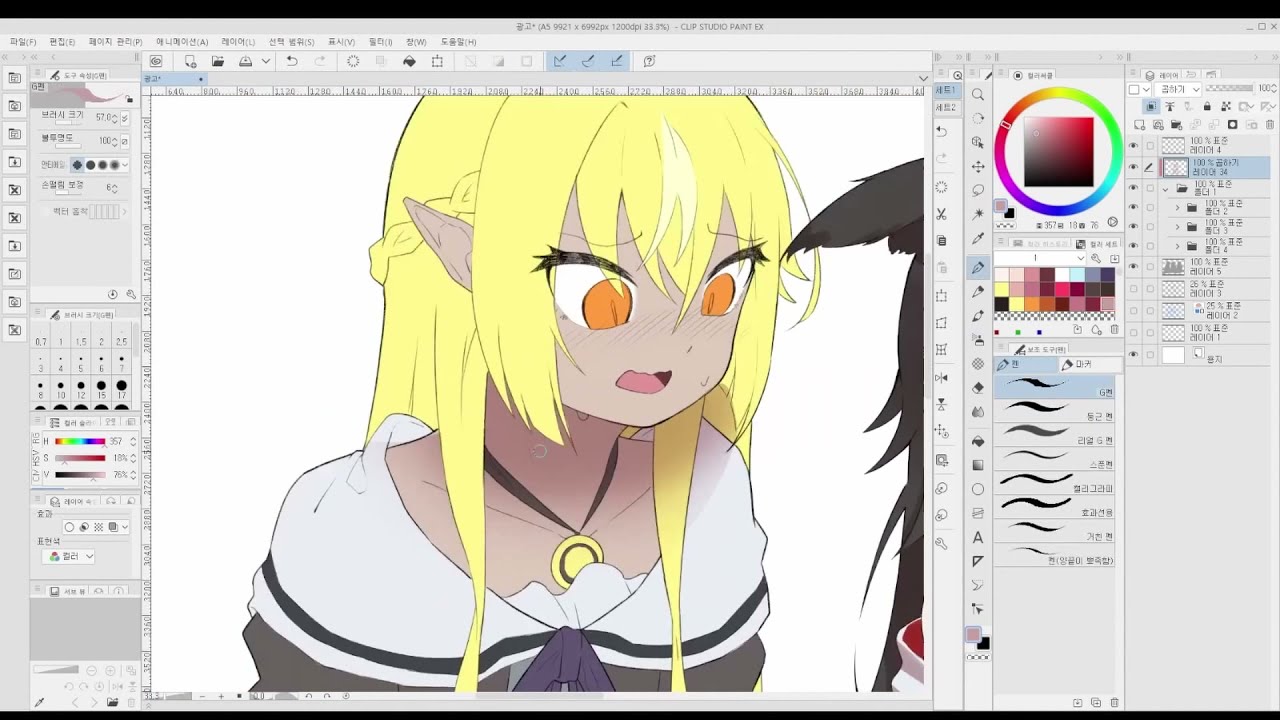The image size is (1280, 720).
Task: Select the Text tool
Action: [978, 538]
